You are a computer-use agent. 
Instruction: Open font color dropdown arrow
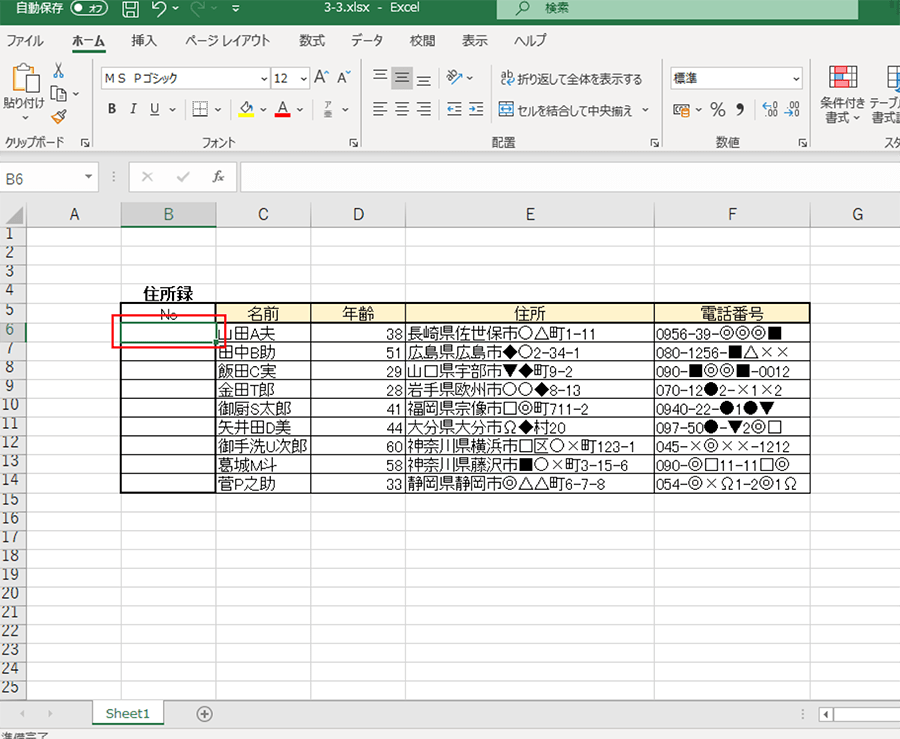300,109
